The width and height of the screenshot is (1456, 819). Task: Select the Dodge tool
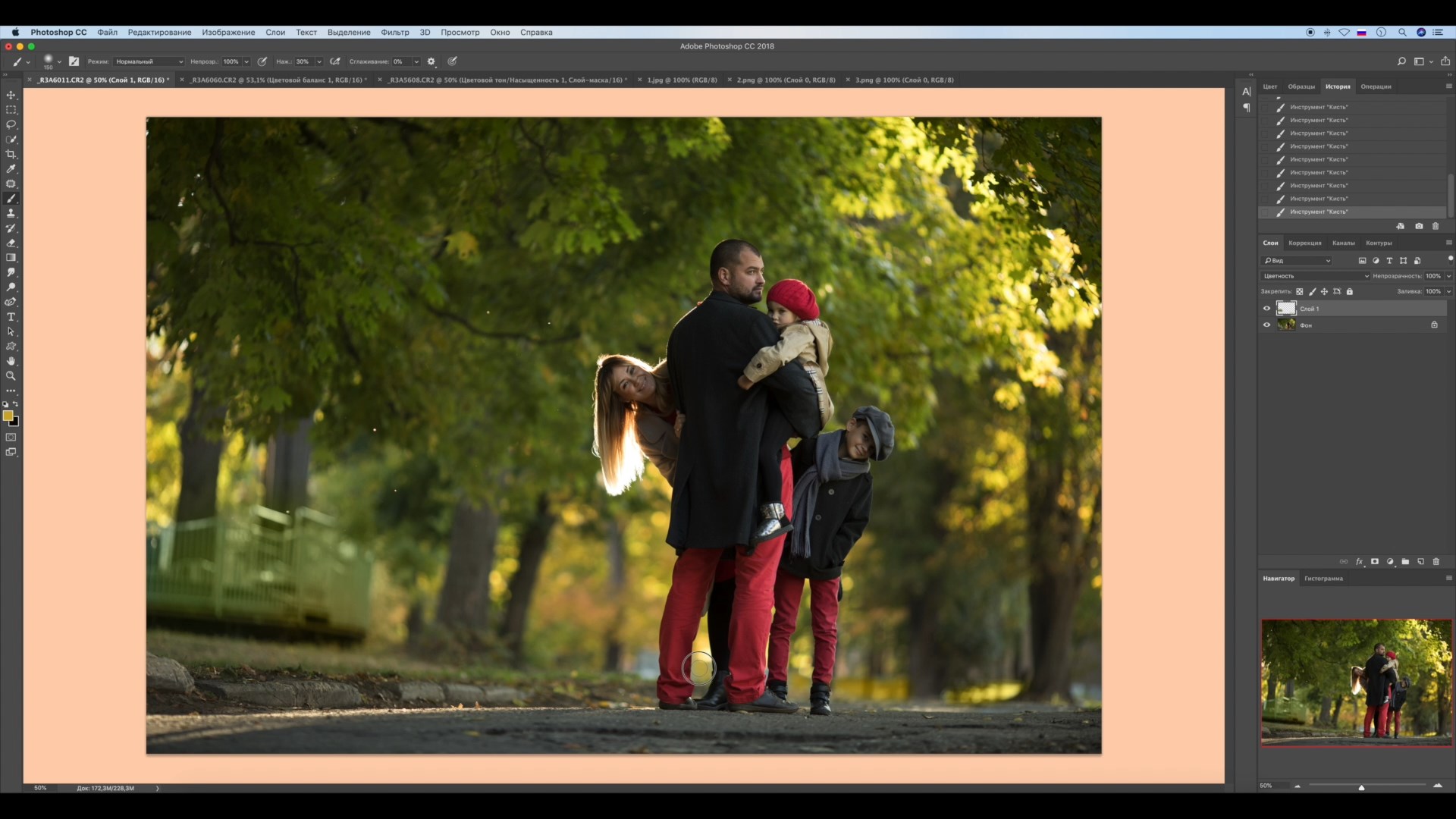(x=11, y=287)
